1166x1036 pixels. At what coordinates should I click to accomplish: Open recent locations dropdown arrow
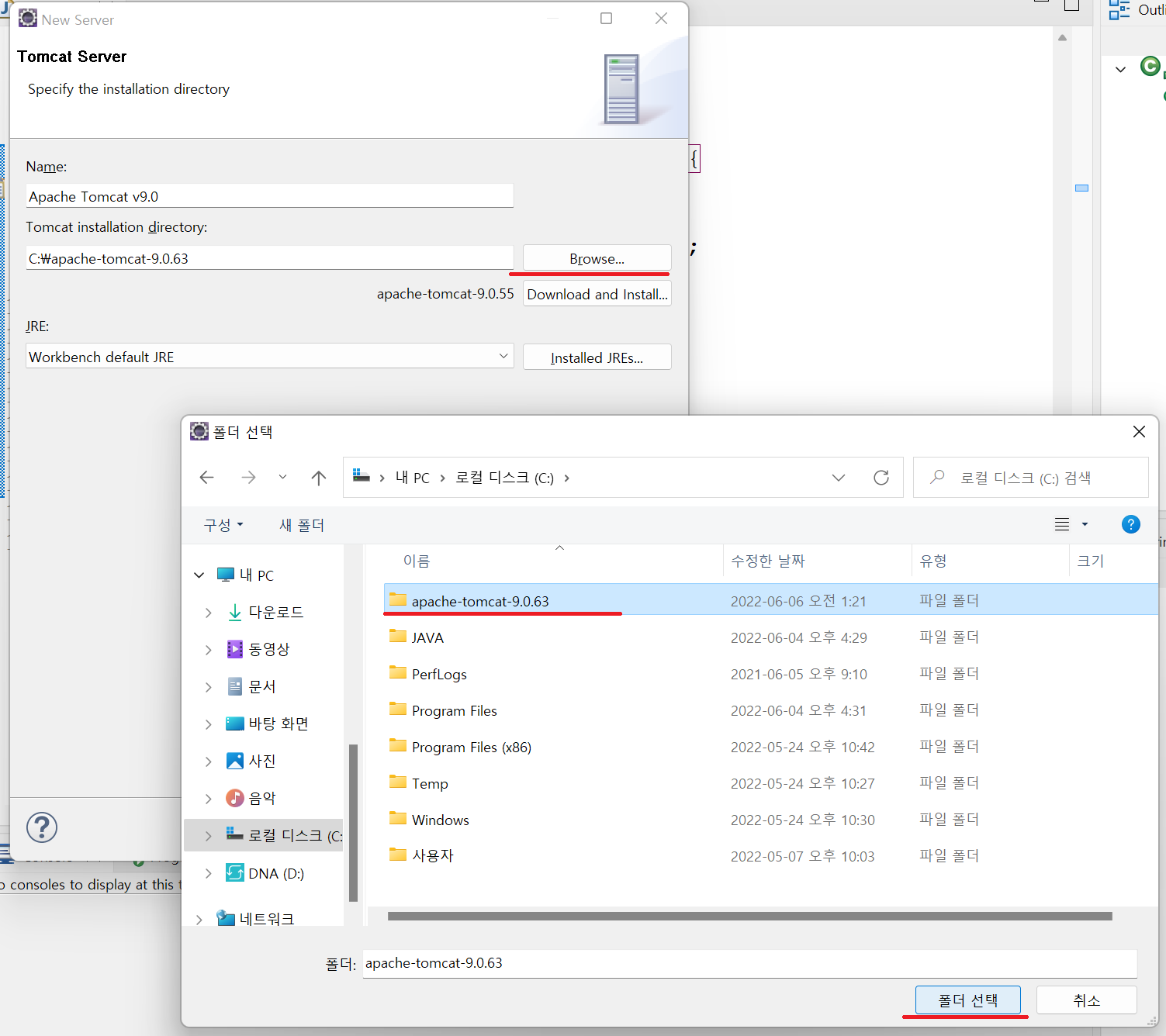click(x=282, y=477)
